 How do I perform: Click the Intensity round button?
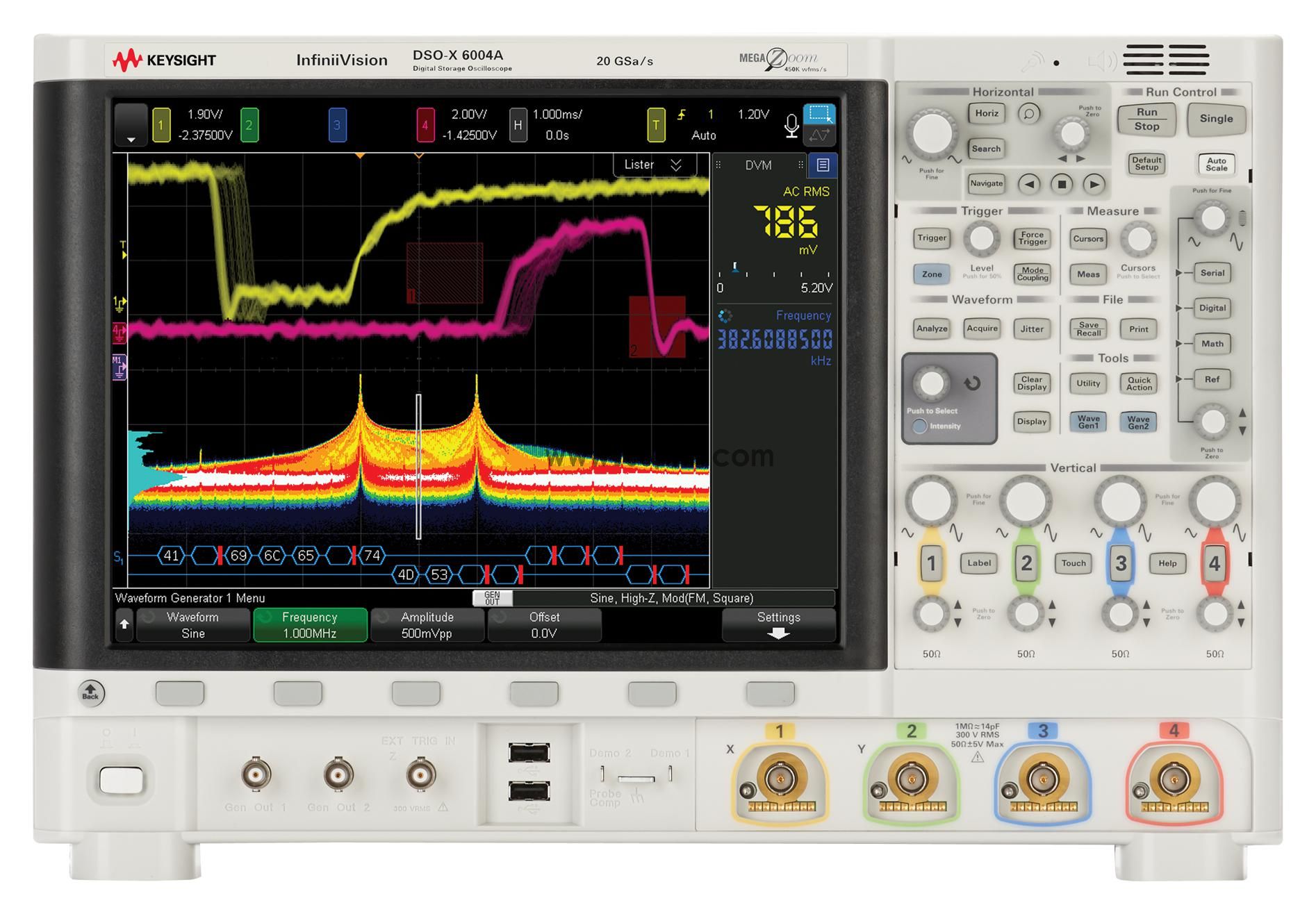click(919, 426)
